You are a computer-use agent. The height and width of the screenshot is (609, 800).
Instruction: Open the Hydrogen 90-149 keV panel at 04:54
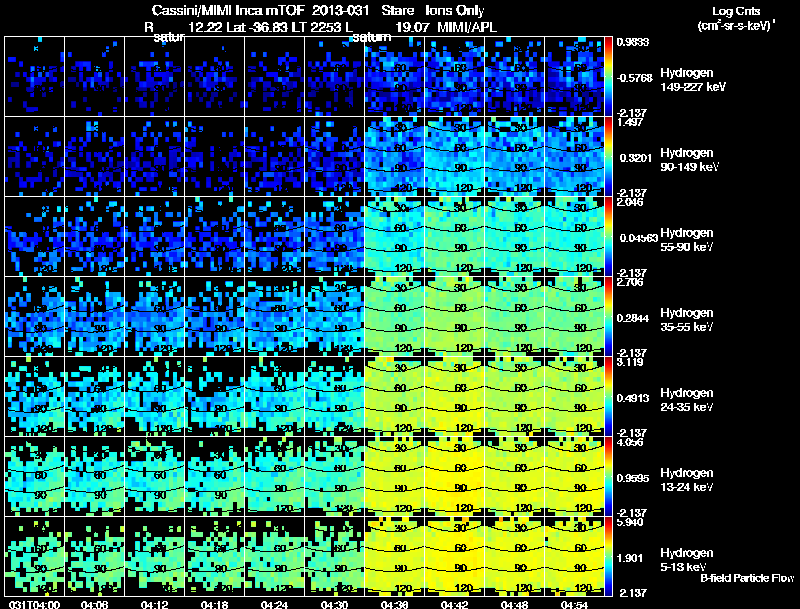[x=574, y=157]
